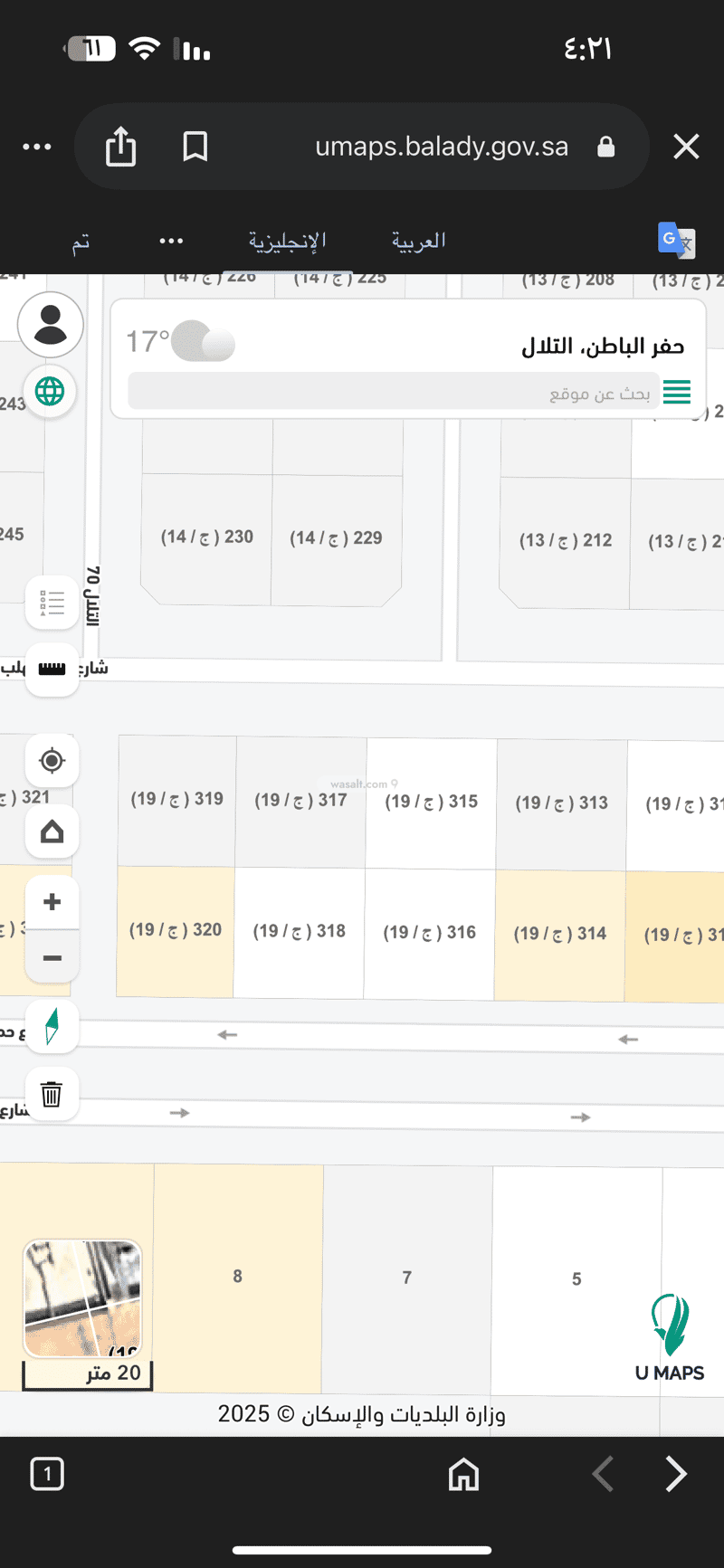The height and width of the screenshot is (1568, 724).
Task: Tap the U MAPS logo
Action: coord(670,1338)
